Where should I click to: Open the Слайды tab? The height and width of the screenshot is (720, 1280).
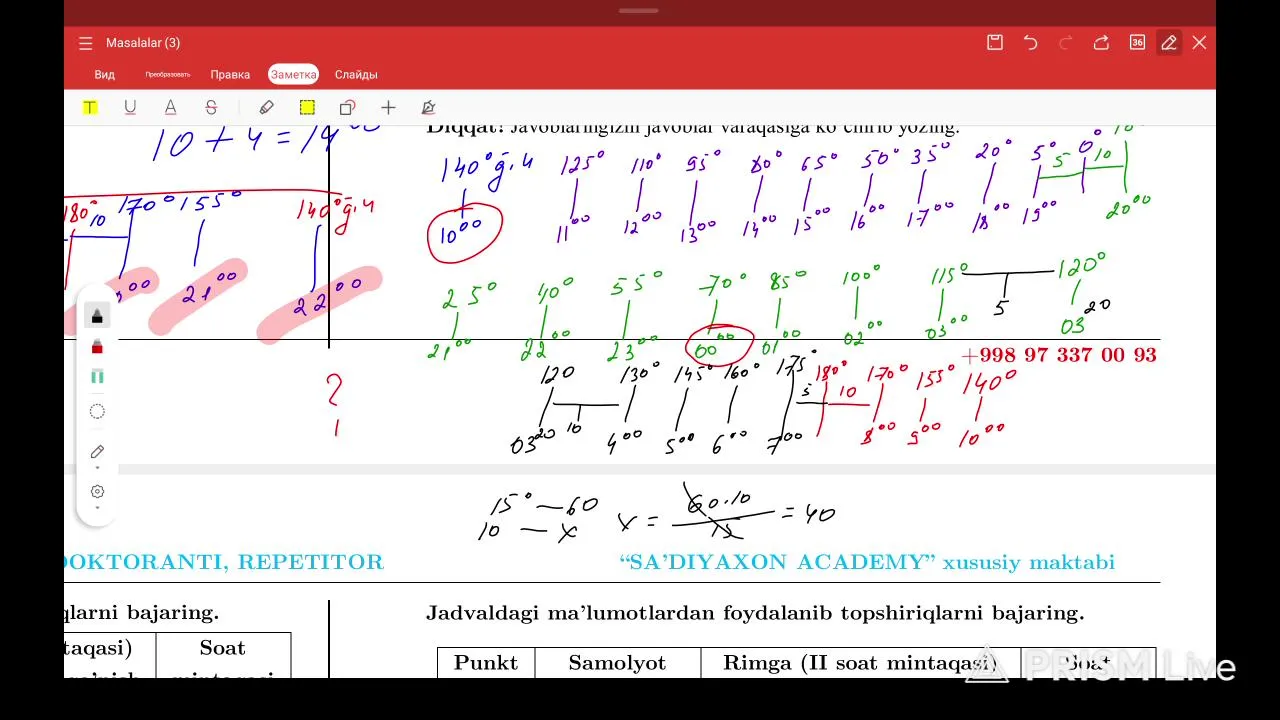point(356,74)
